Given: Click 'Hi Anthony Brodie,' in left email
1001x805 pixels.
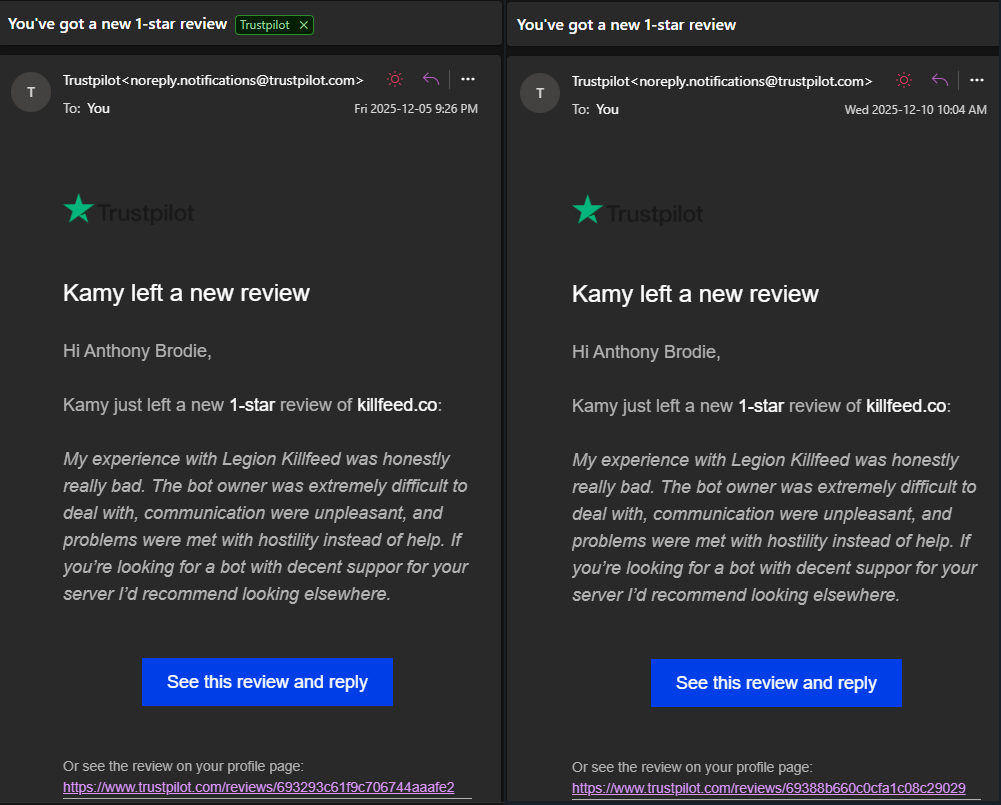Looking at the screenshot, I should (137, 351).
